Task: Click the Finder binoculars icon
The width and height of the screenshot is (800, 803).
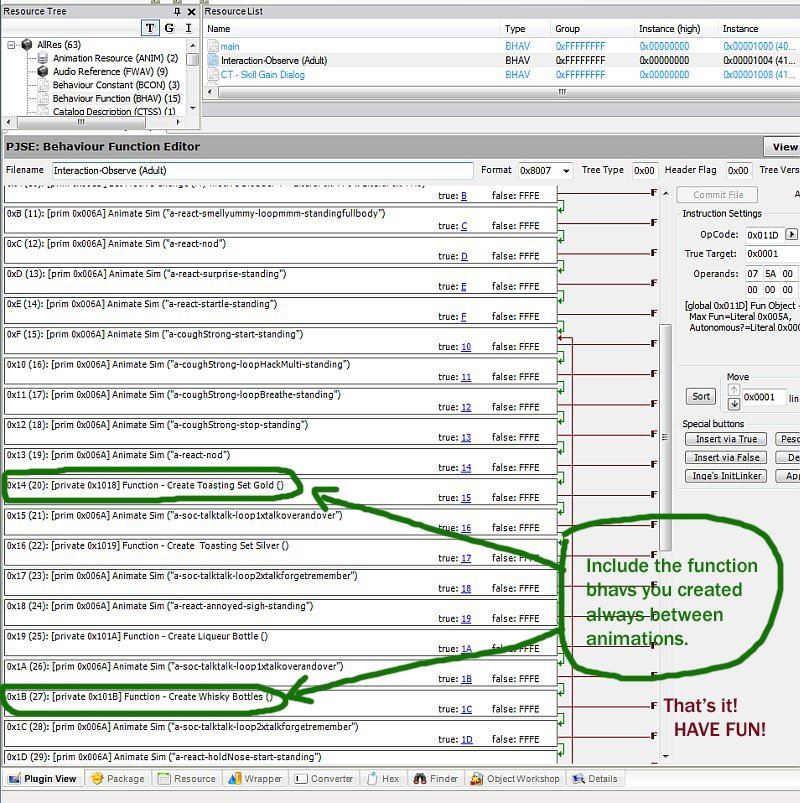Action: pyautogui.click(x=420, y=778)
